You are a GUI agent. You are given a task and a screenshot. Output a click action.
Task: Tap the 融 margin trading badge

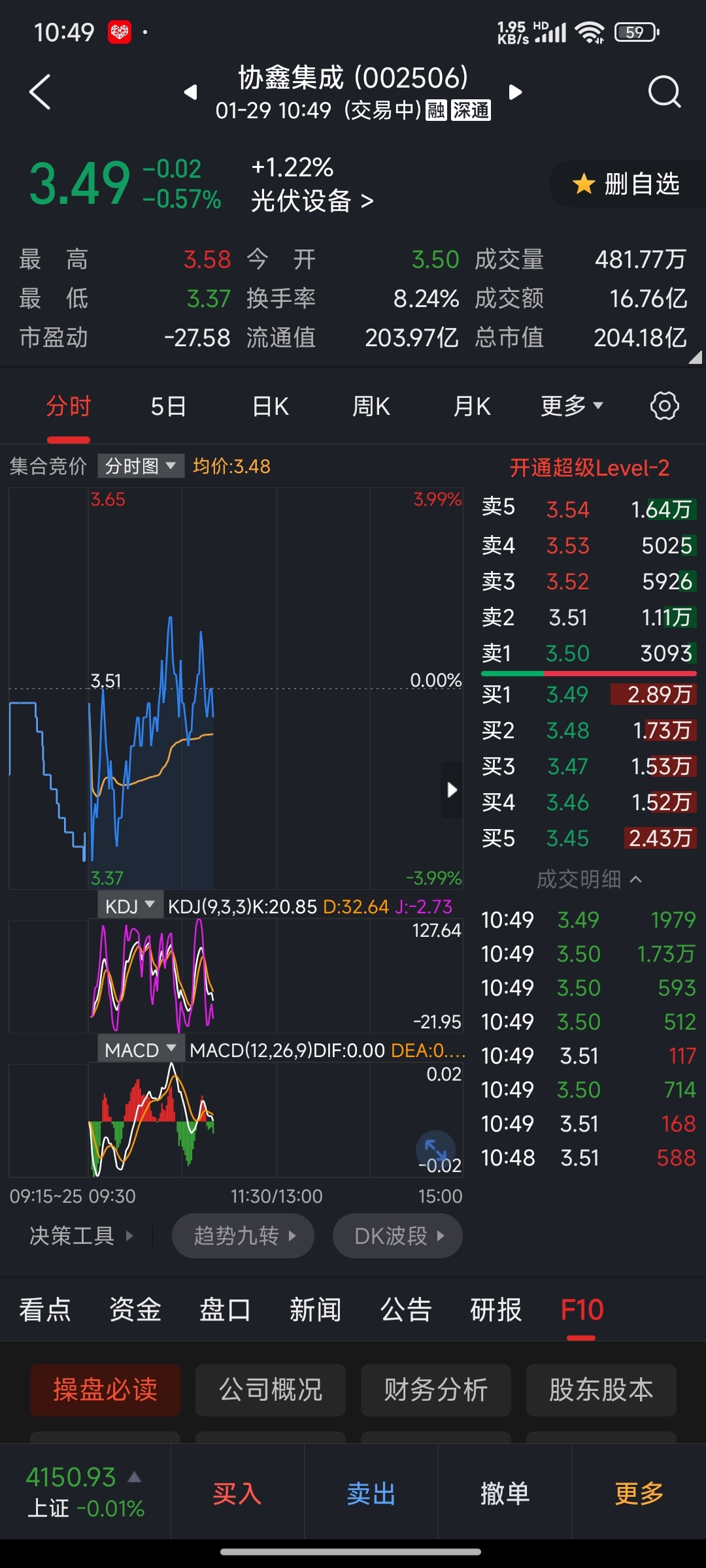point(437,110)
